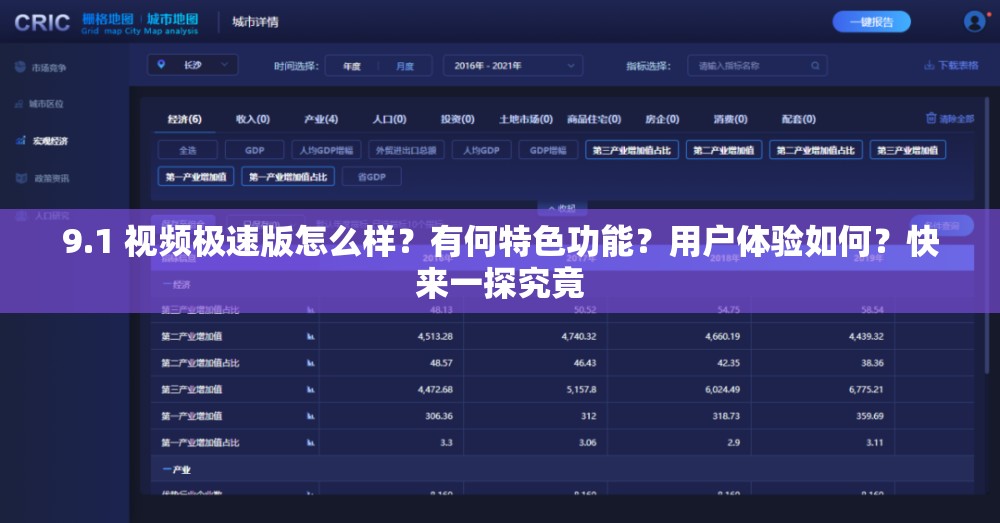Click the CRIC logo
The height and width of the screenshot is (523, 1000).
click(42, 22)
